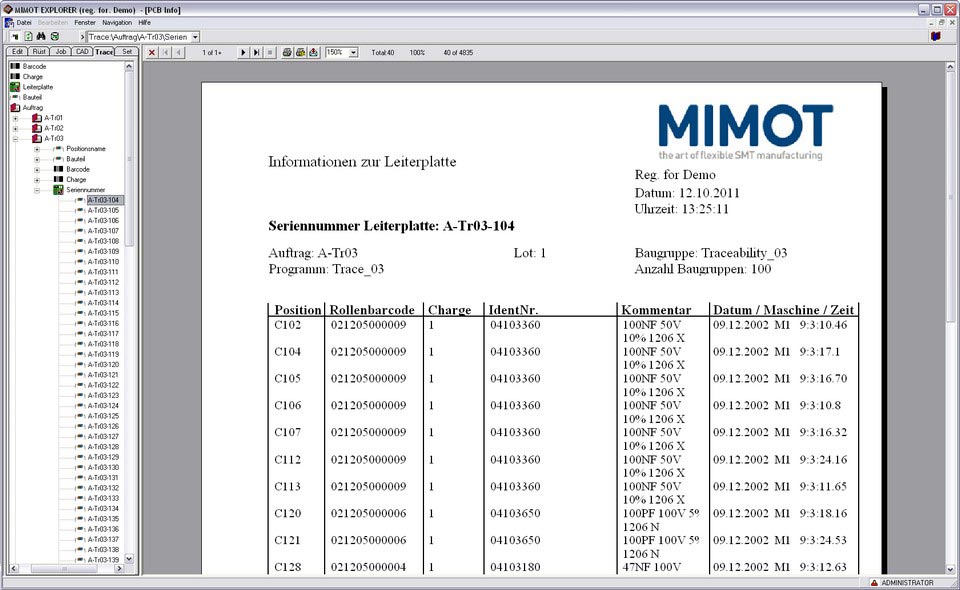Screen dimensions: 960x590
Task: Click the tree panel's scroll down arrow
Action: pyautogui.click(x=129, y=559)
